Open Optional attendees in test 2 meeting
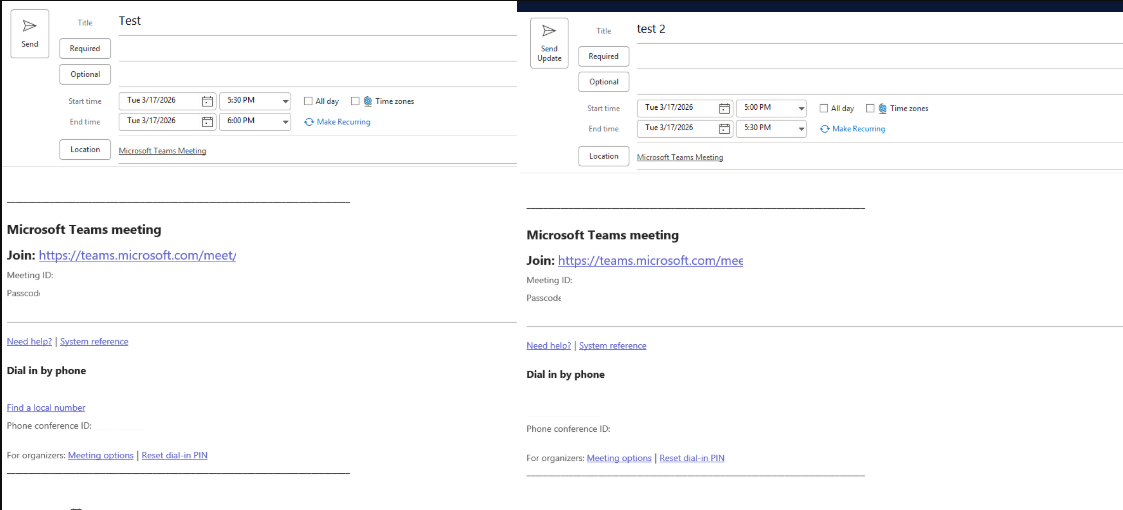 tap(604, 82)
